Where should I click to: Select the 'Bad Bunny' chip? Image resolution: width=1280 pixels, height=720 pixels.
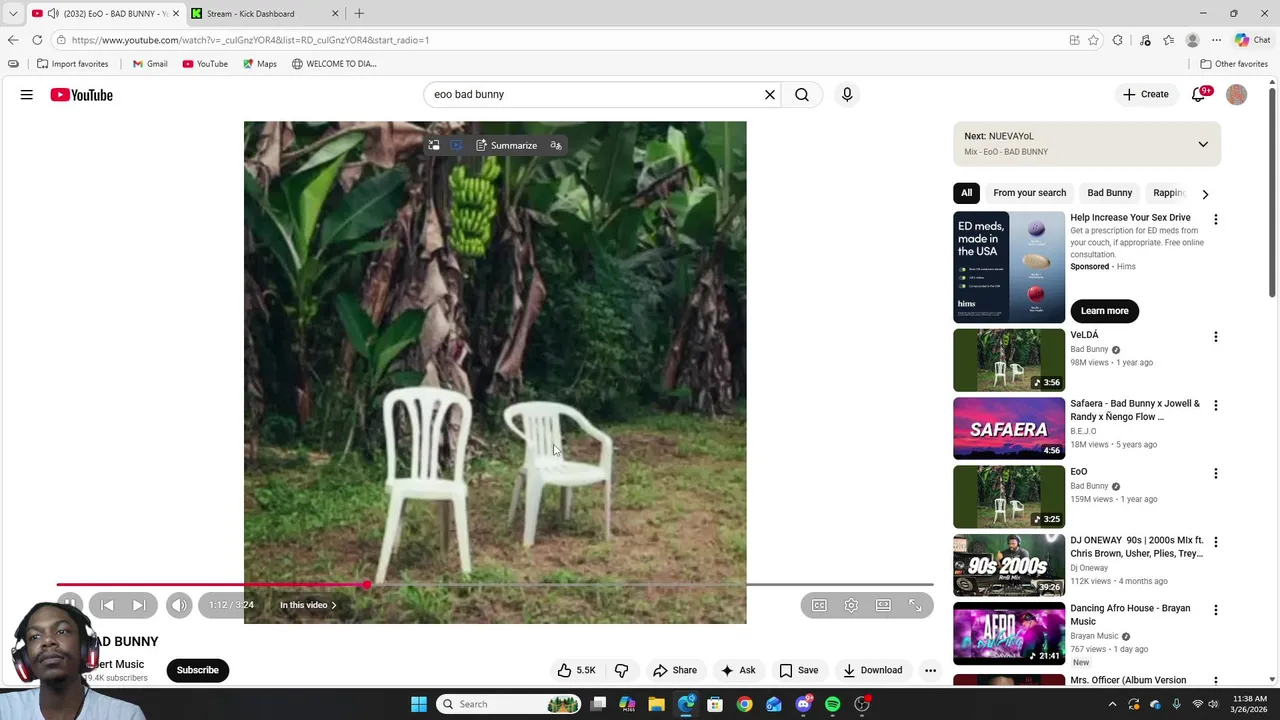point(1110,193)
